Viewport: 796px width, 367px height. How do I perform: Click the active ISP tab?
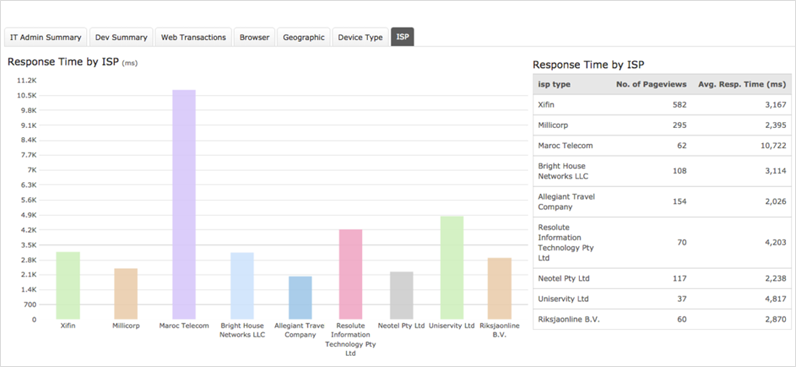click(x=403, y=37)
